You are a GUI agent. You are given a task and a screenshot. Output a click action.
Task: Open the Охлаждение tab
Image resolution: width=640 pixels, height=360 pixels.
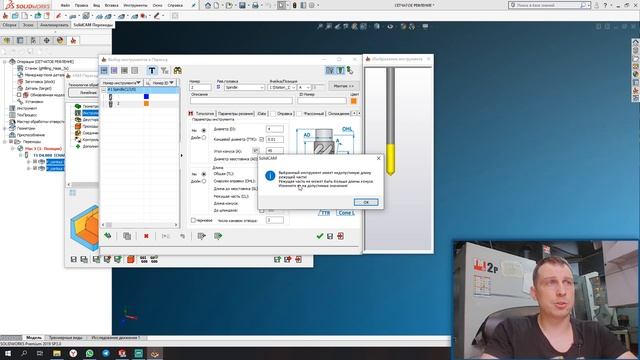click(338, 113)
